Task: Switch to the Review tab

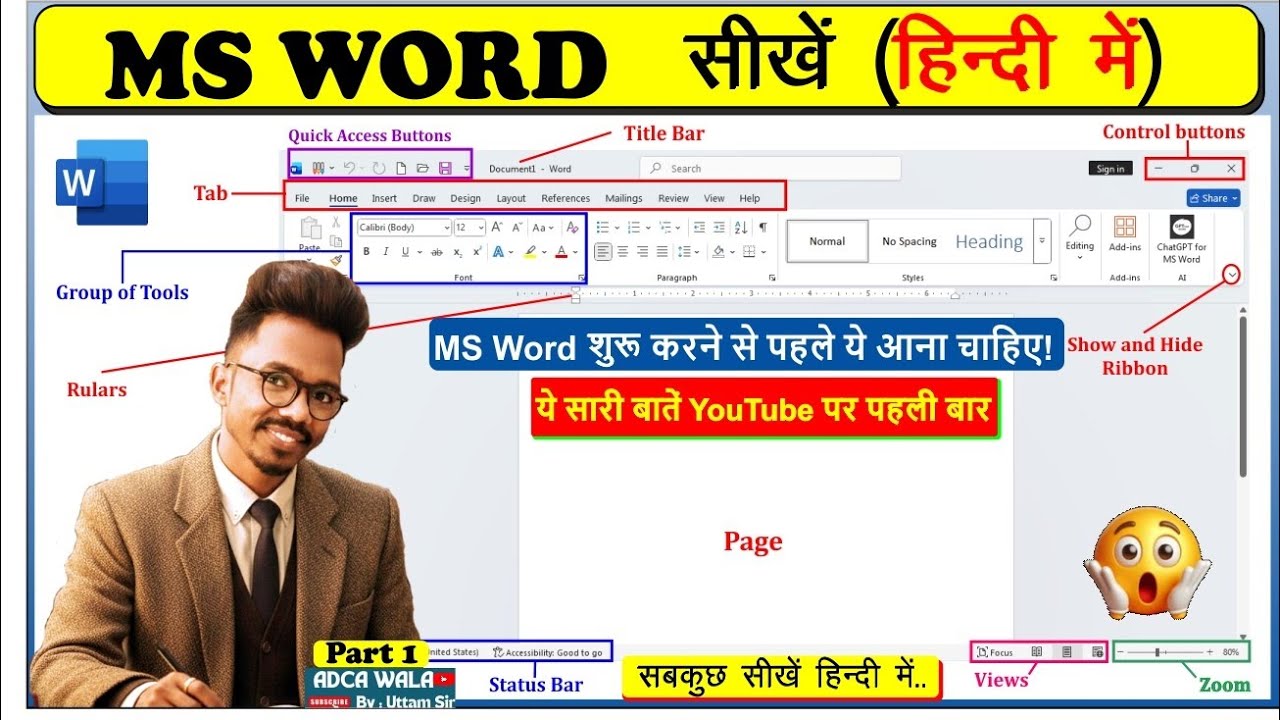Action: [673, 198]
